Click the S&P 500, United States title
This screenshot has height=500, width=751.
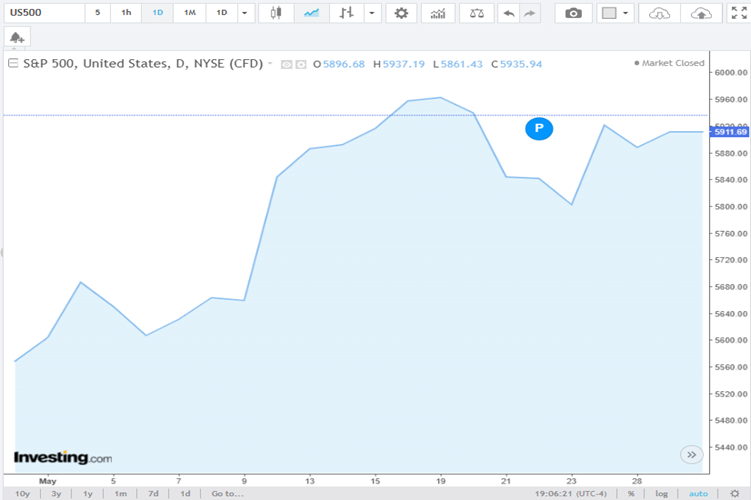pos(143,63)
